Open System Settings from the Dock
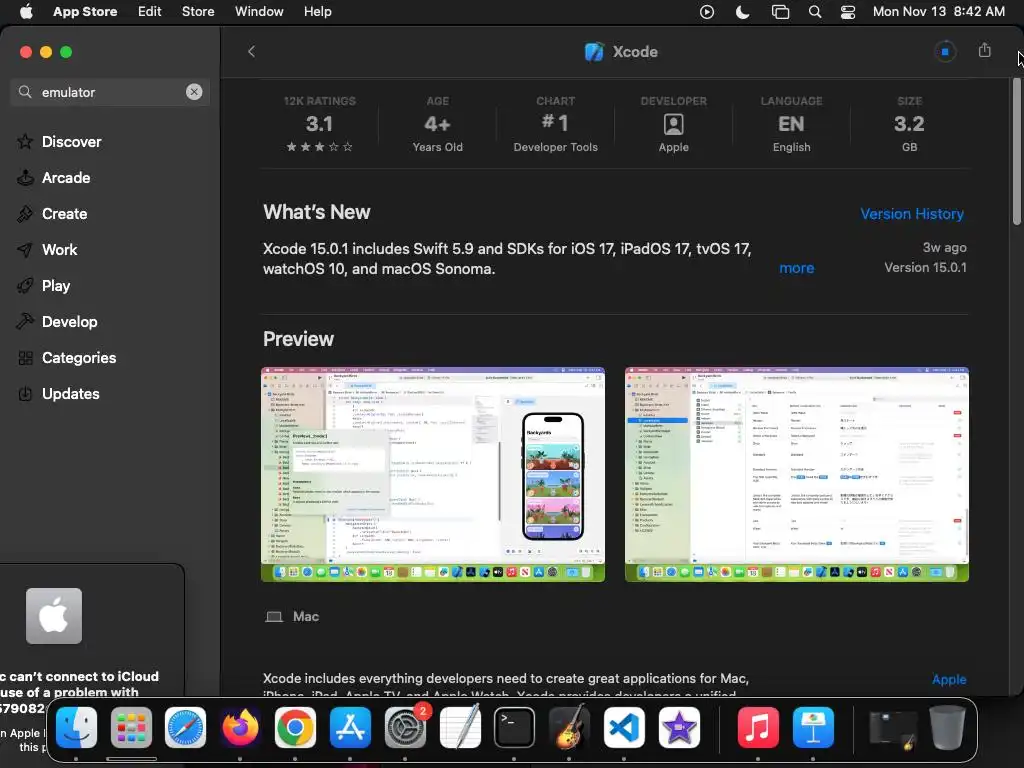Screen dimensions: 1024x768 [x=406, y=727]
